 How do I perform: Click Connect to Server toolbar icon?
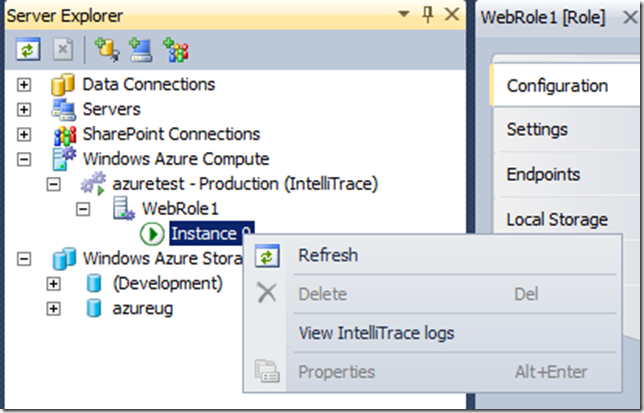[x=141, y=48]
